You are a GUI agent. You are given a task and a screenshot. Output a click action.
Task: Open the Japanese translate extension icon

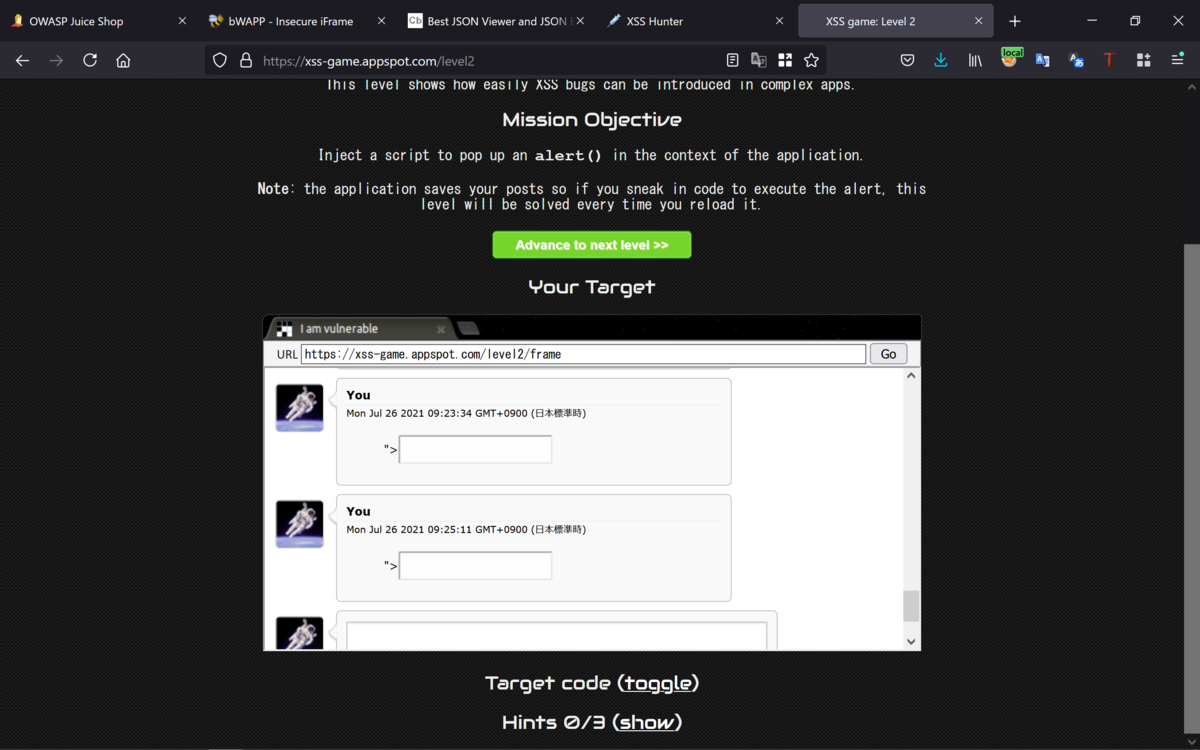(1076, 60)
